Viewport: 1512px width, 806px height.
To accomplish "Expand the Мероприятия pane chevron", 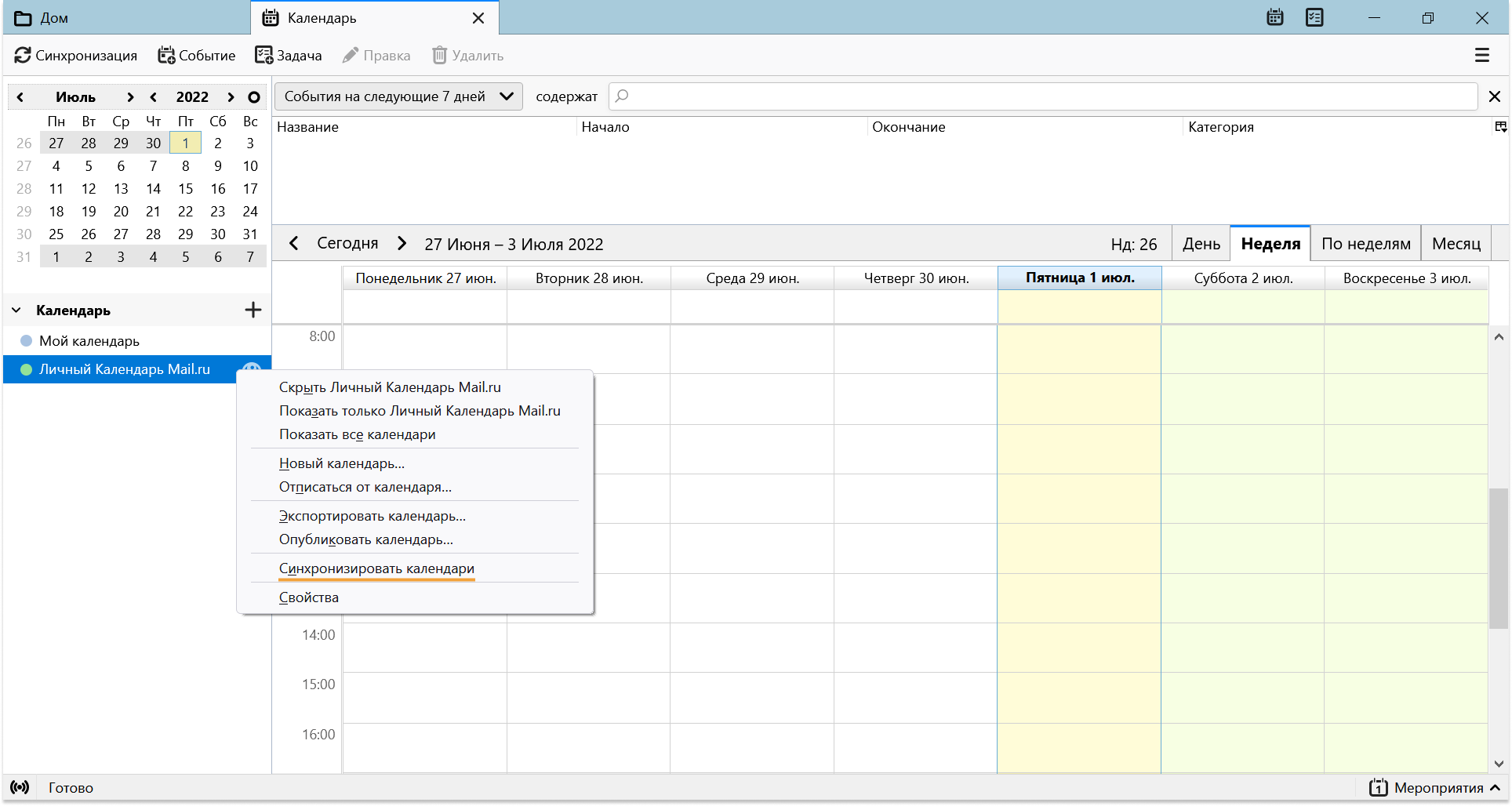I will tap(1496, 788).
